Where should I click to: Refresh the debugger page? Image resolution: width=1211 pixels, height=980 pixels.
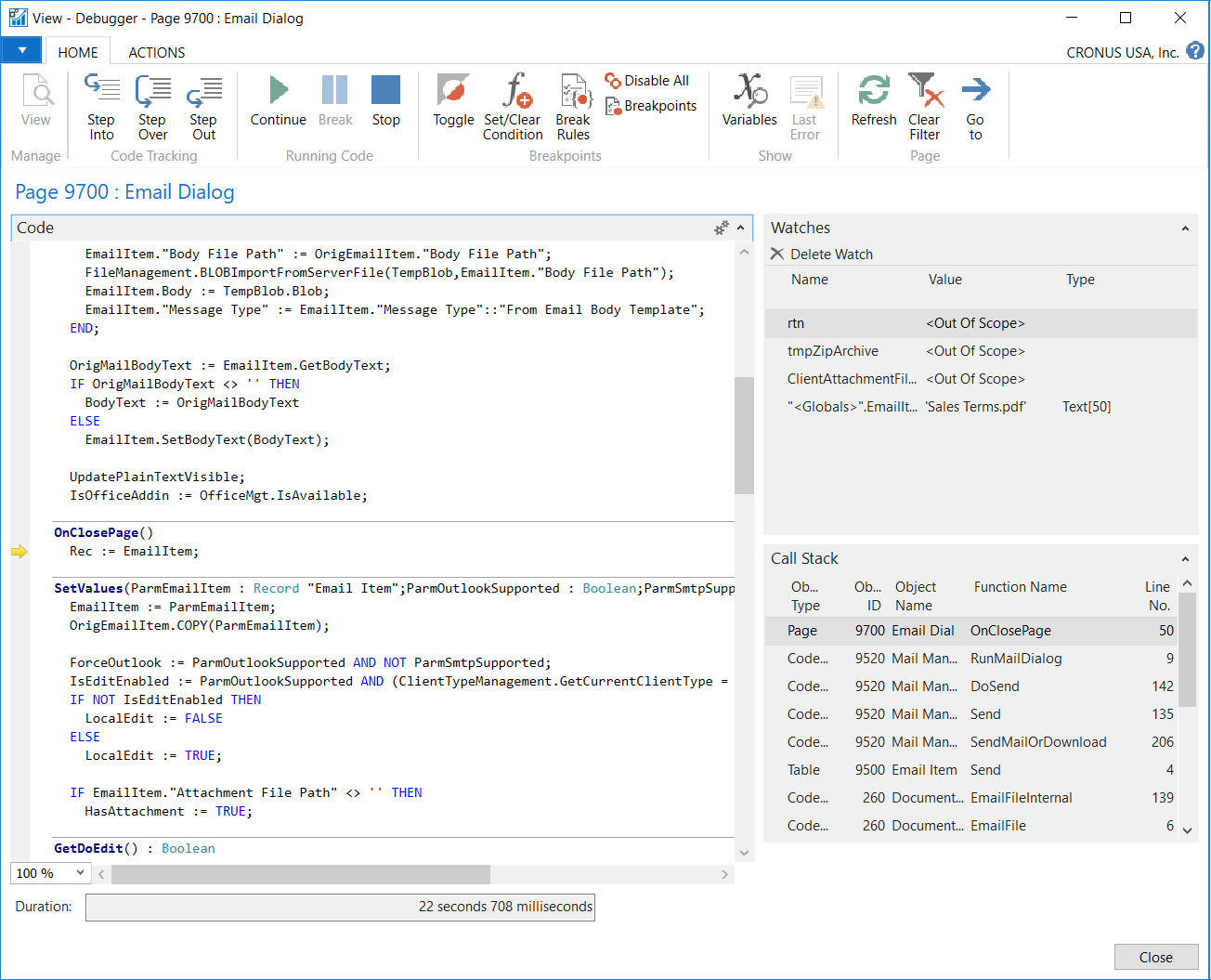click(873, 91)
